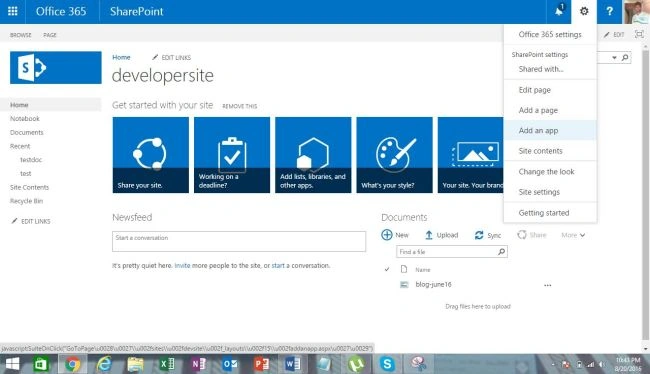Select Change the look menu item

click(550, 172)
